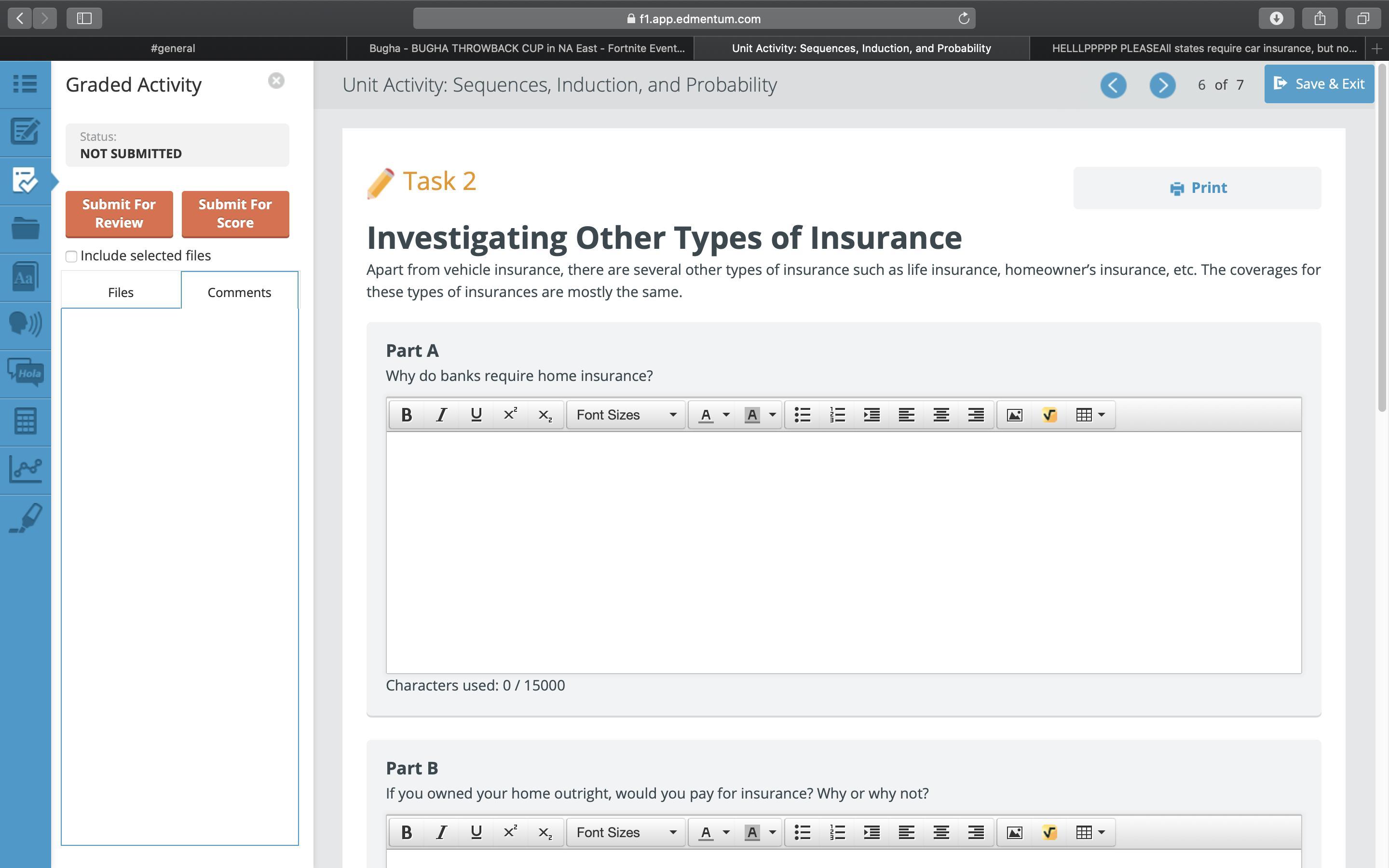Open the dictionary Aa tool
1389x868 pixels.
(25, 277)
